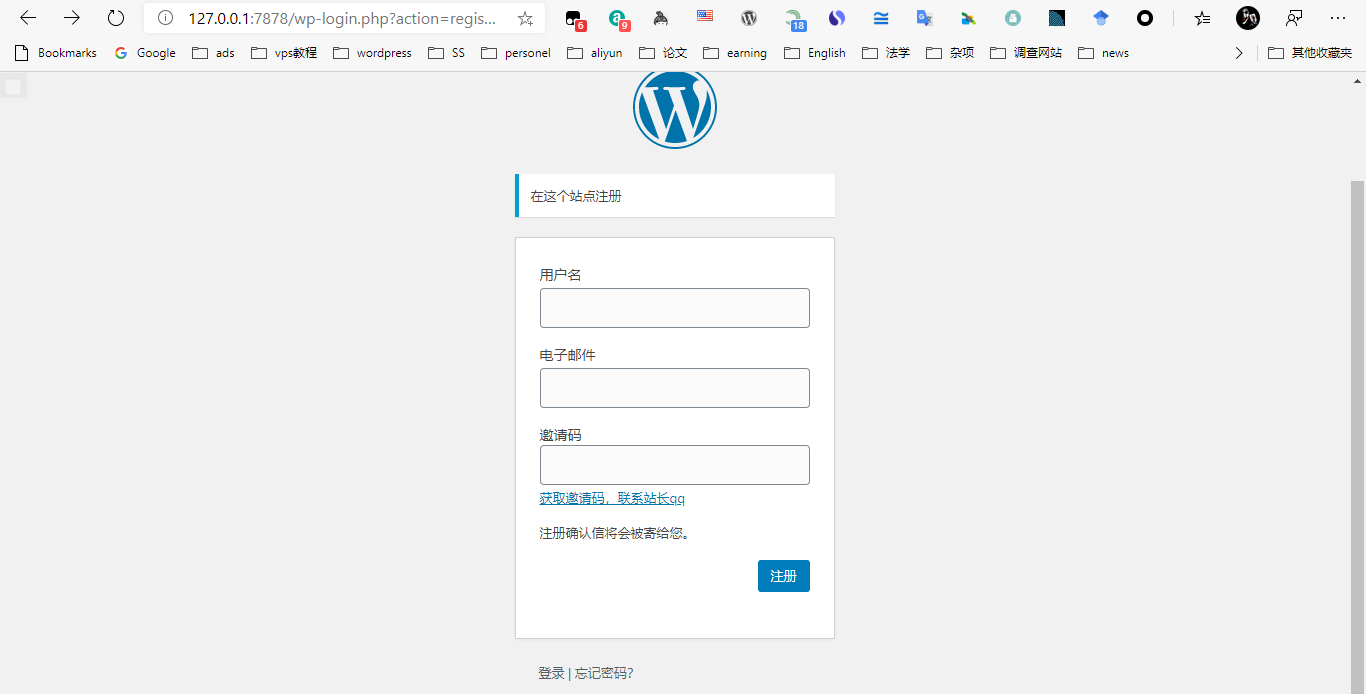
Task: Open green extension with badge 9
Action: tap(618, 19)
